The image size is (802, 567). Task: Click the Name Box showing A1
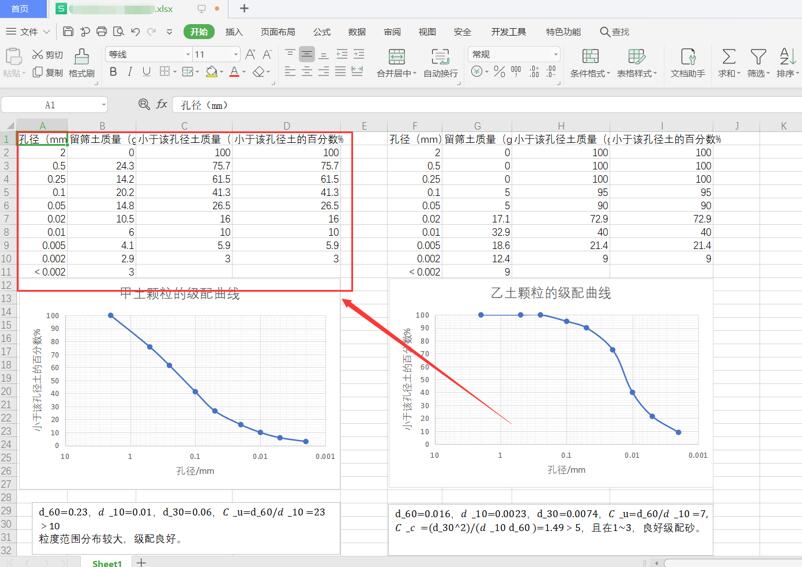click(x=54, y=105)
